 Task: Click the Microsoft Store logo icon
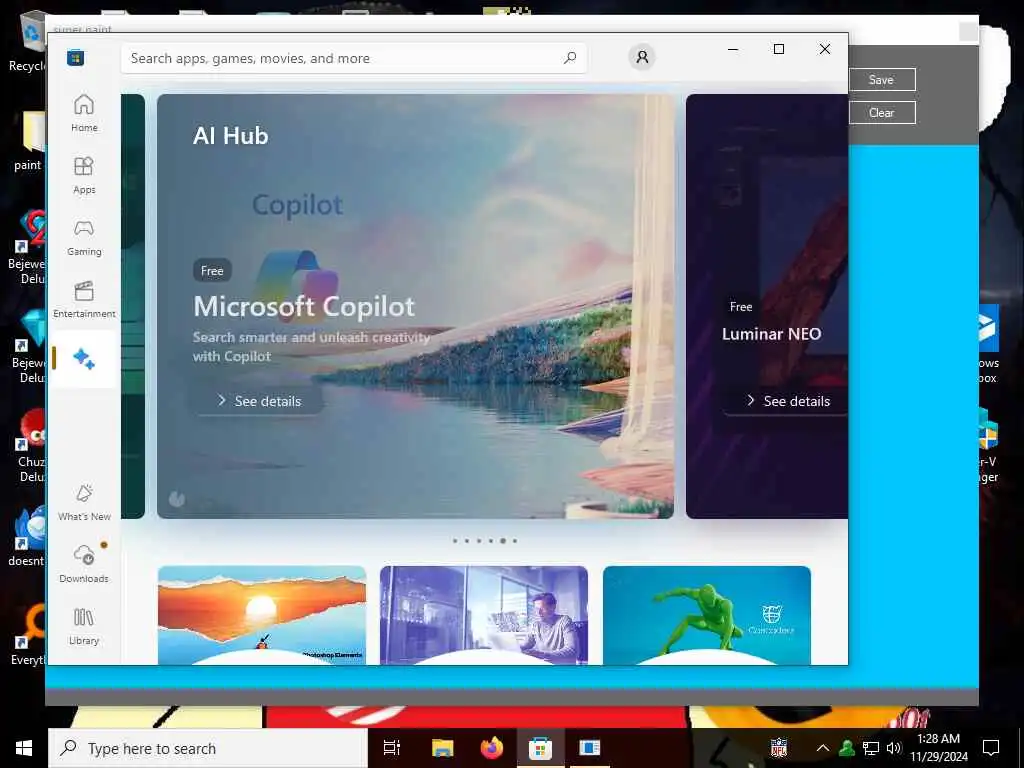(75, 57)
